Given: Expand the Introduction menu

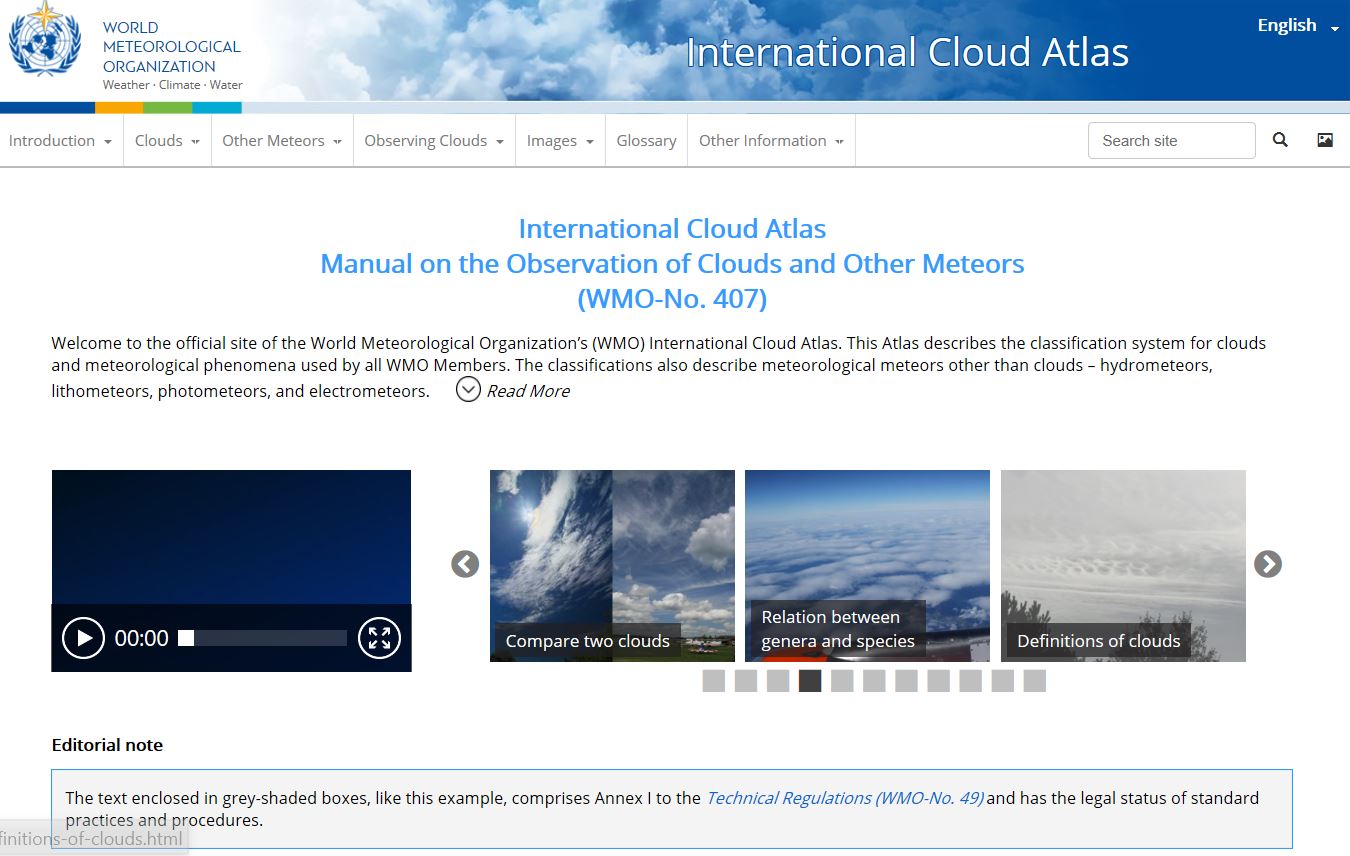Looking at the screenshot, I should coord(60,141).
